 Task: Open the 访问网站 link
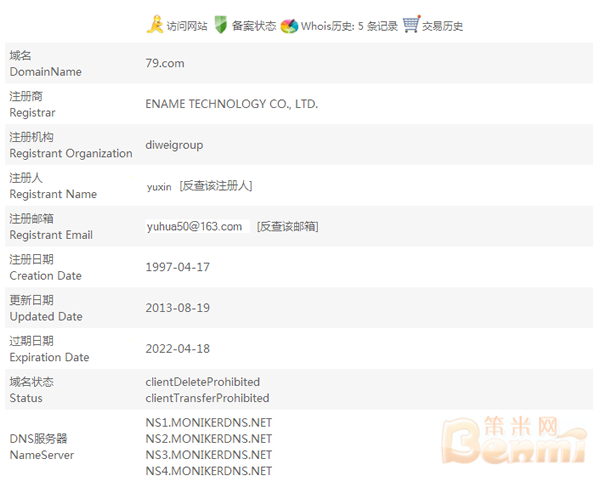click(x=187, y=26)
